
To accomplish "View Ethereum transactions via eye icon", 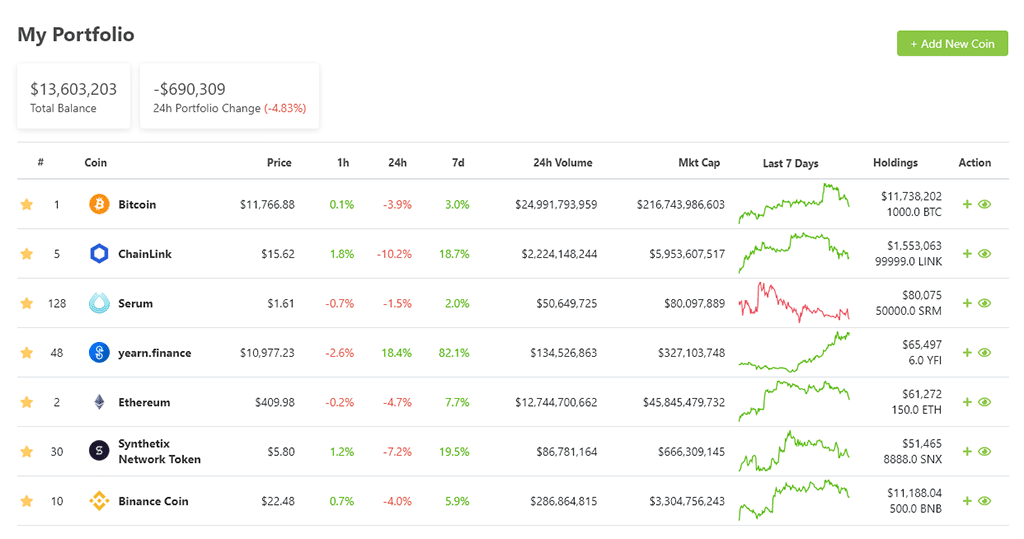I will pyautogui.click(x=985, y=402).
